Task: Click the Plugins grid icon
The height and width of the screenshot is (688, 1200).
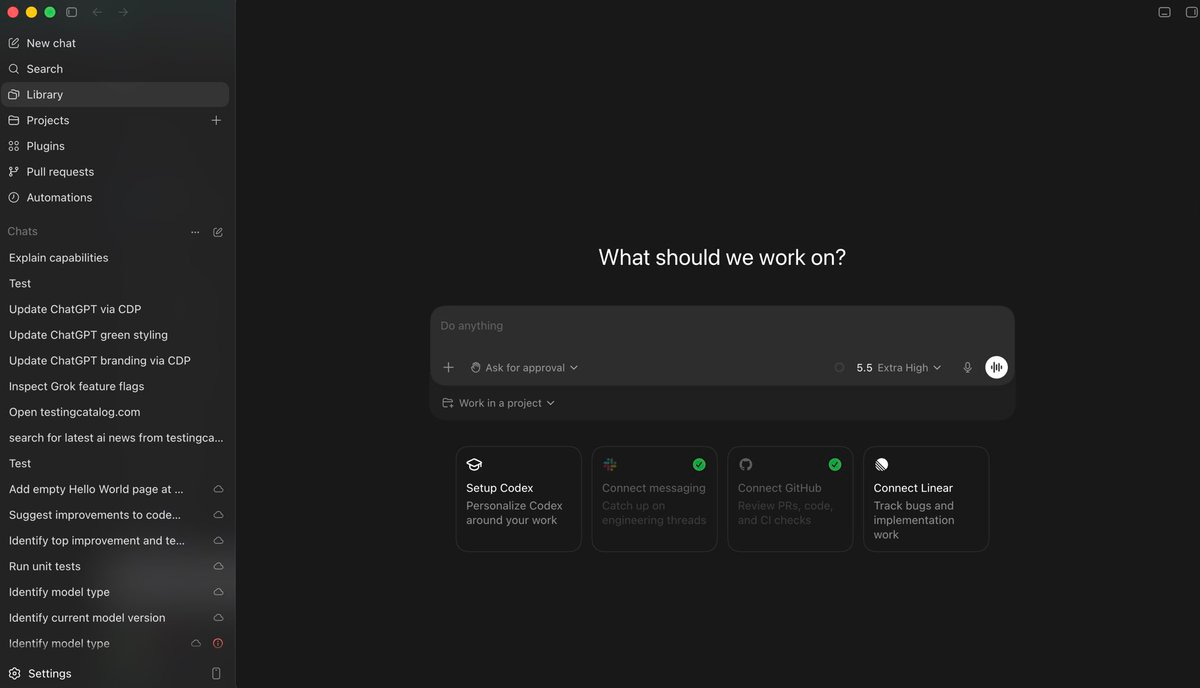Action: pyautogui.click(x=14, y=146)
